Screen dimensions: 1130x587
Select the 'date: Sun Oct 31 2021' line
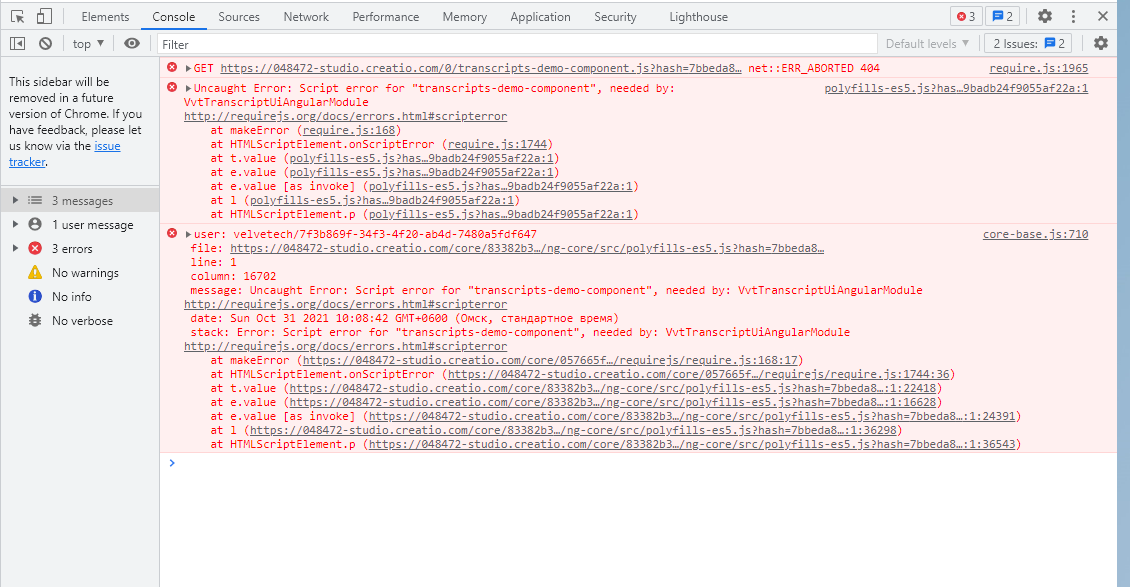404,318
